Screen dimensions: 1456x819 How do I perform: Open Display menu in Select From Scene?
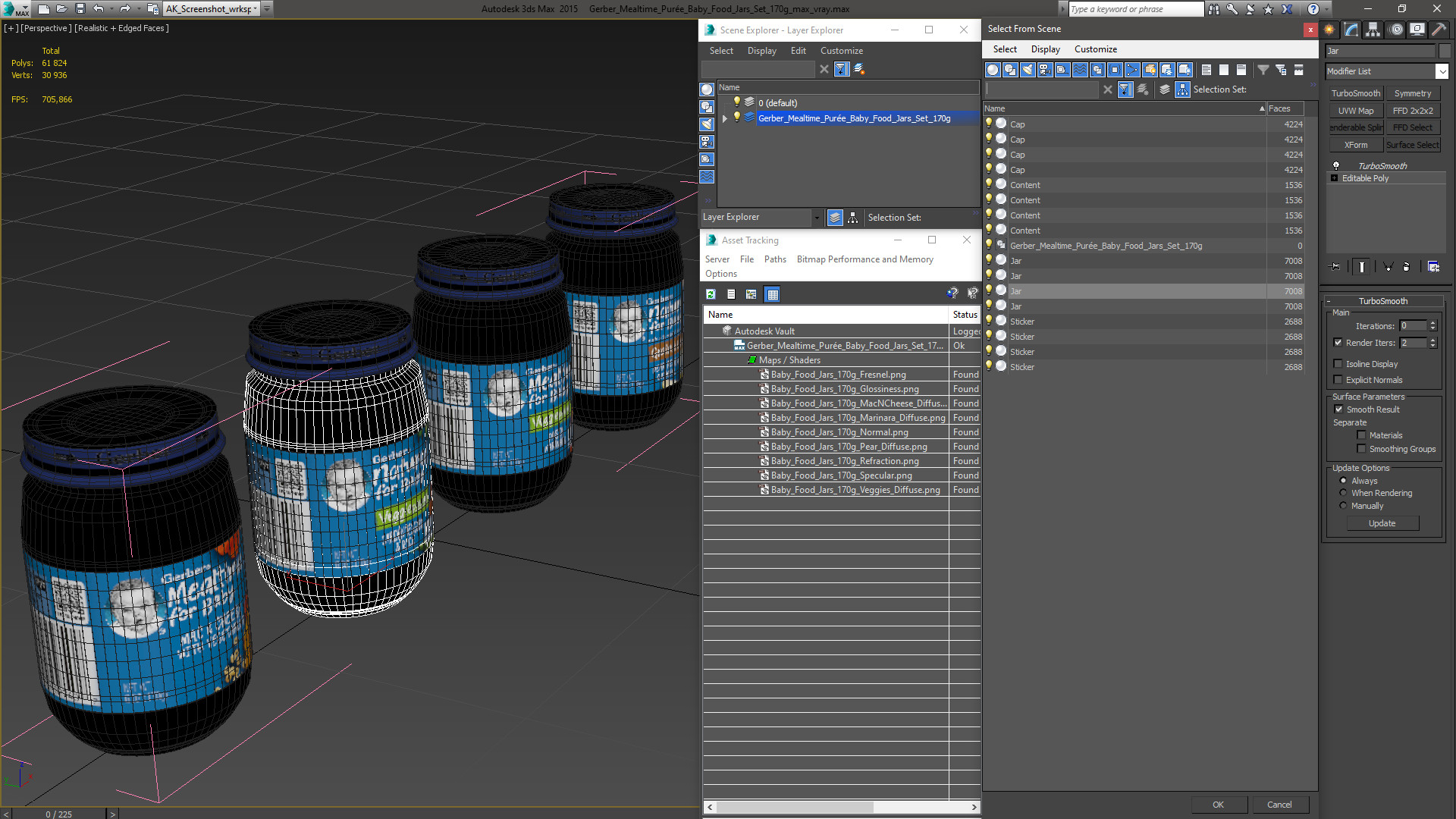(1045, 49)
